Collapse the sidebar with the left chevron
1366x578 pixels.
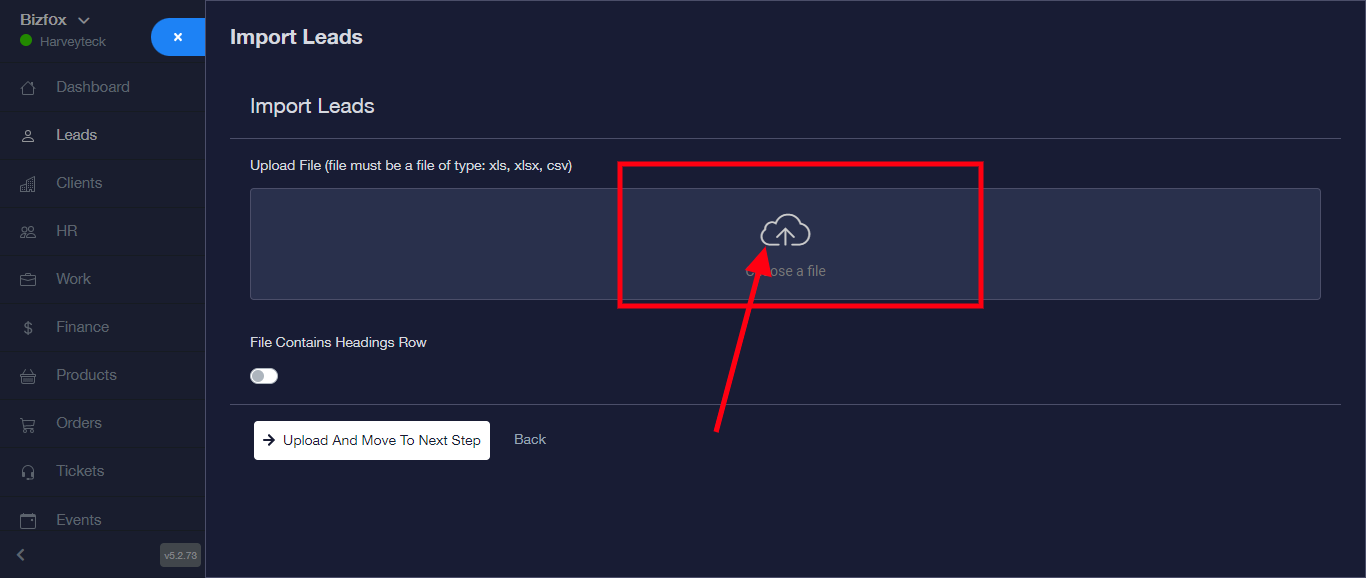click(21, 555)
